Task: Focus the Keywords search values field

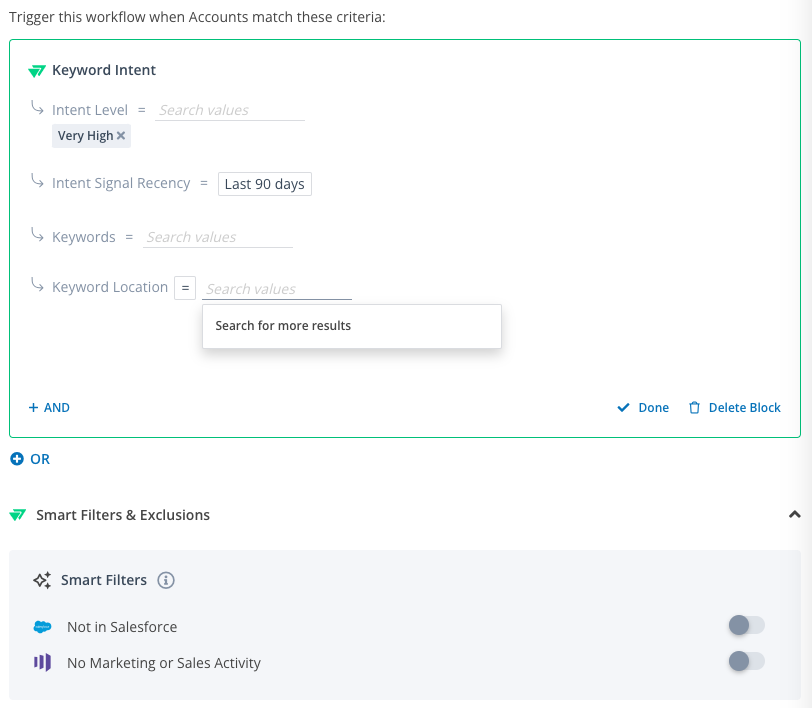Action: click(218, 237)
